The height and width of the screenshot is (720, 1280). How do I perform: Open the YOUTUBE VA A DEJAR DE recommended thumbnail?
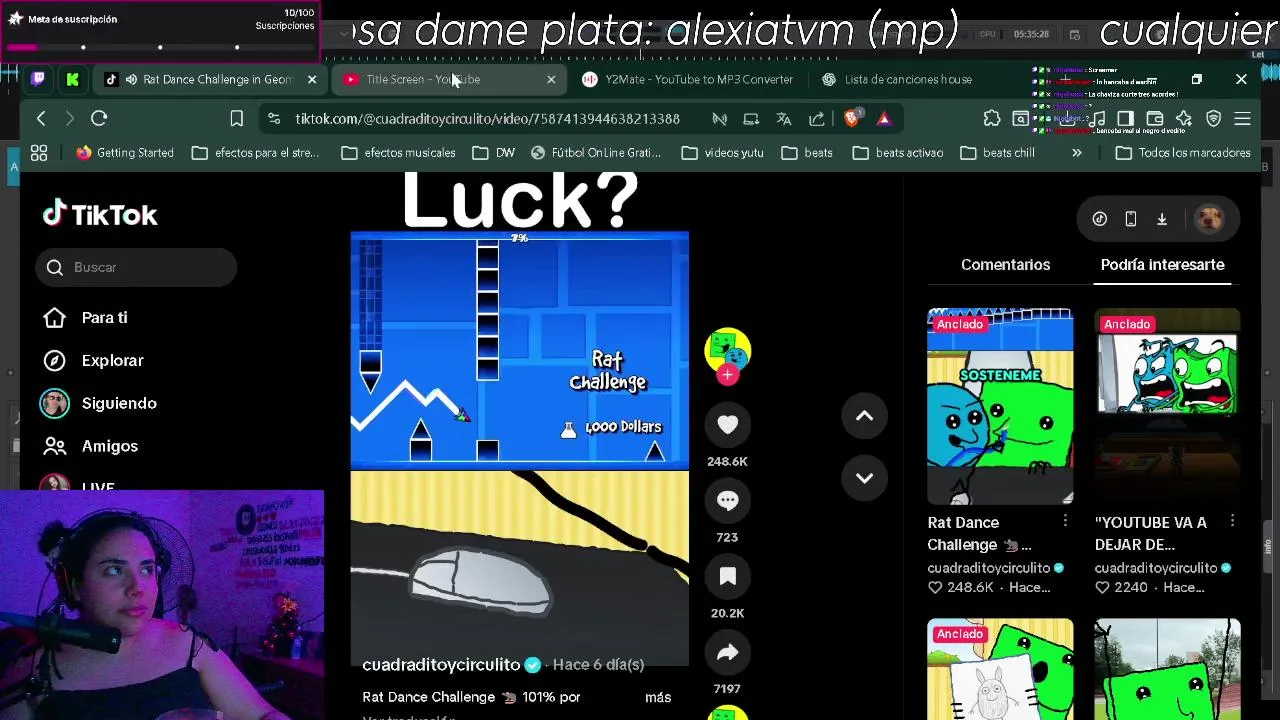tap(1167, 407)
